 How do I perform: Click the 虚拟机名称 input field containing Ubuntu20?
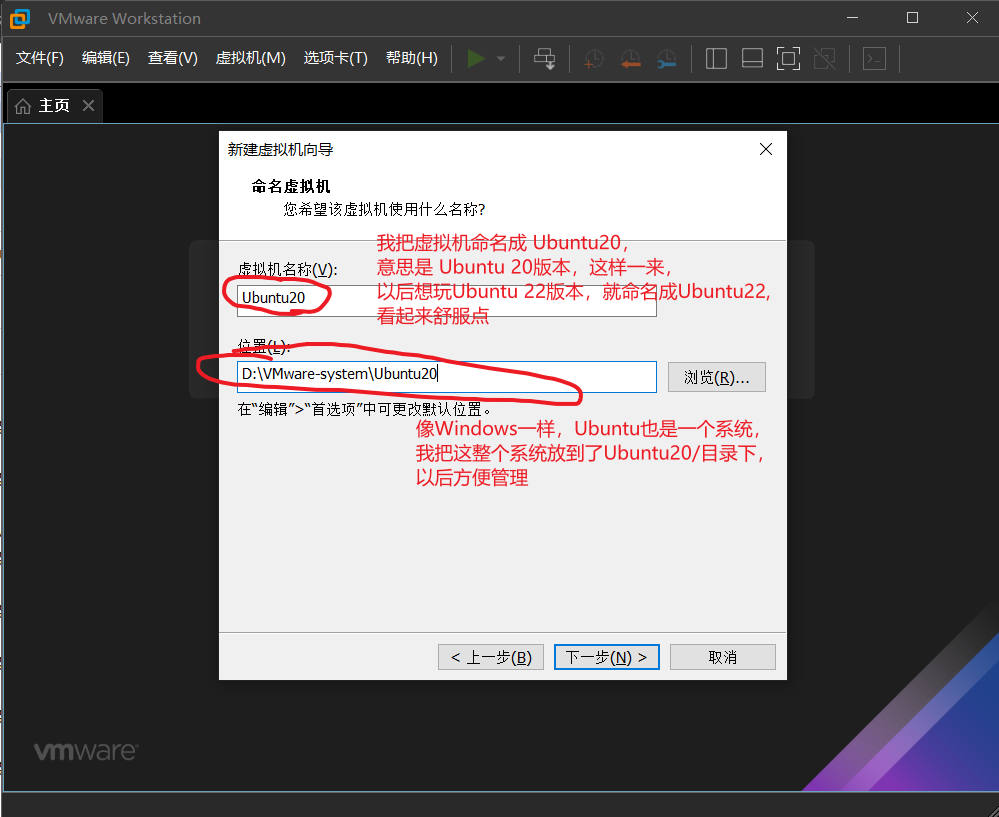tap(447, 300)
